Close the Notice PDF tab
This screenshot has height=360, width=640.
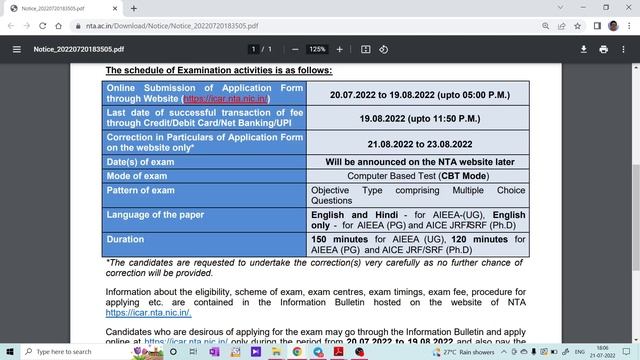pyautogui.click(x=115, y=8)
